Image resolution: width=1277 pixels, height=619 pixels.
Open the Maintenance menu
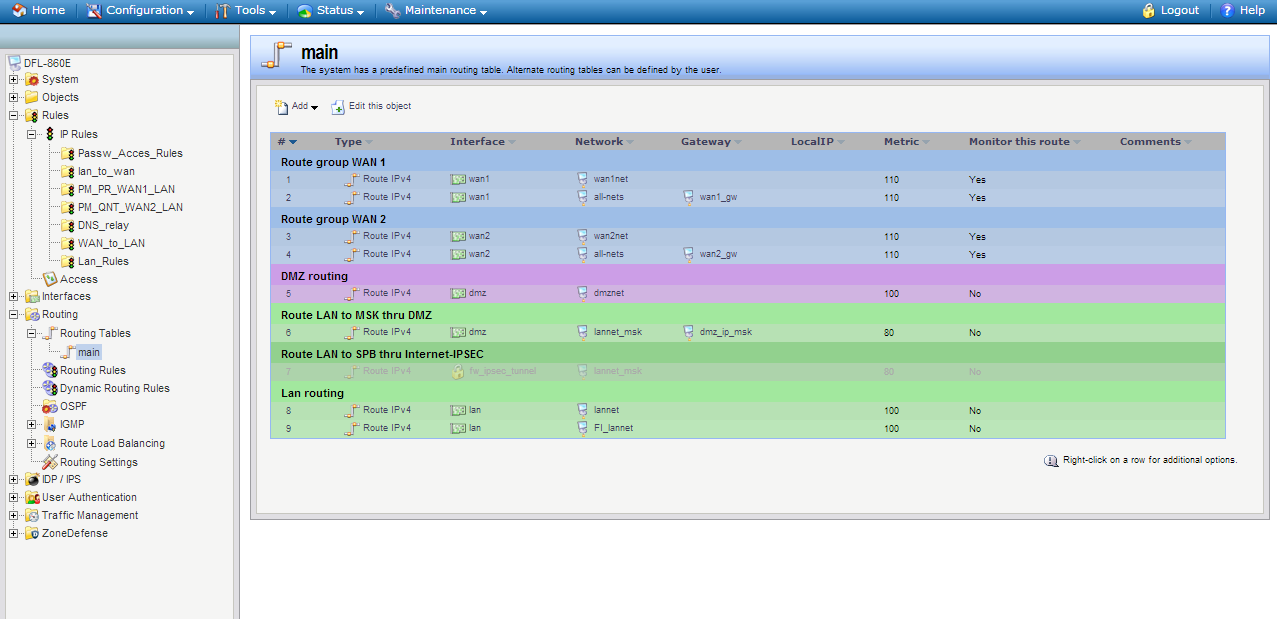(437, 10)
